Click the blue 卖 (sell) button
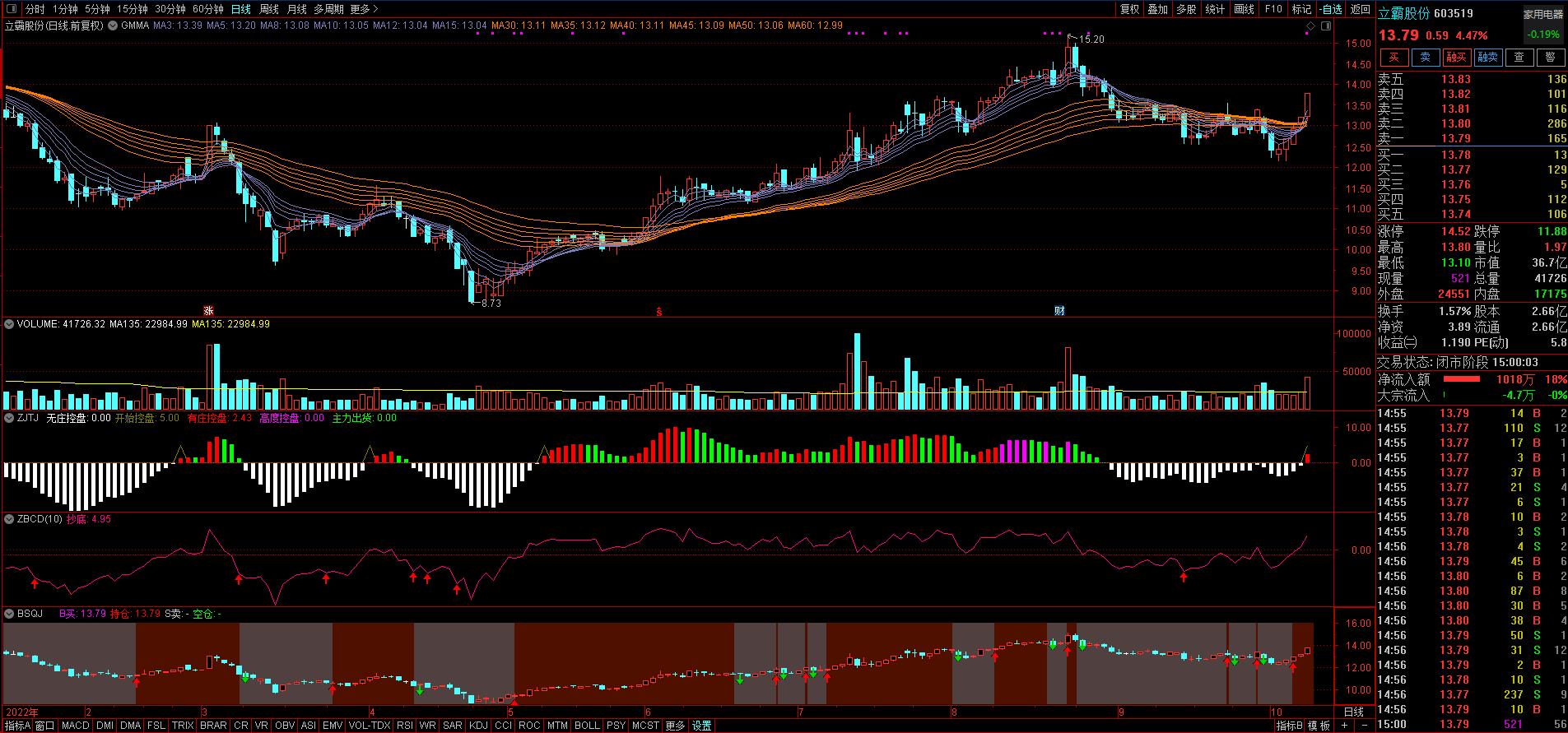 1426,57
